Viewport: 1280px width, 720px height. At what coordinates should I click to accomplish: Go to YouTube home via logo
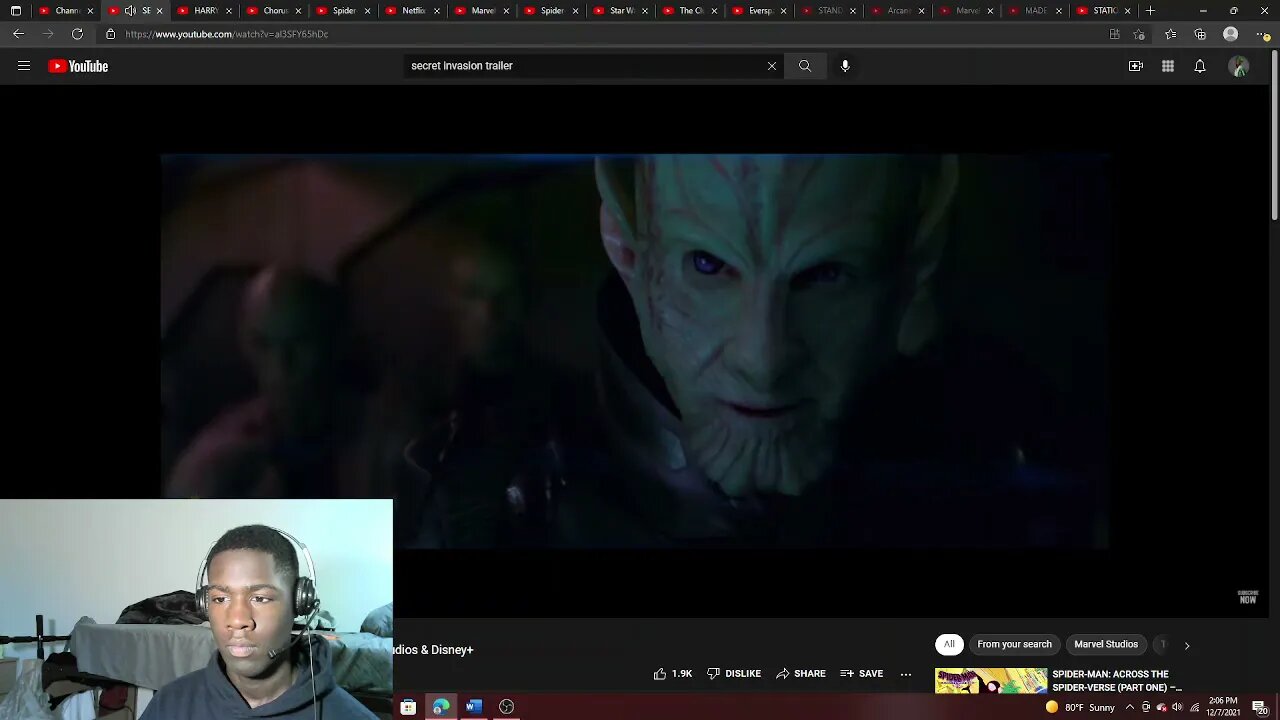pos(78,66)
